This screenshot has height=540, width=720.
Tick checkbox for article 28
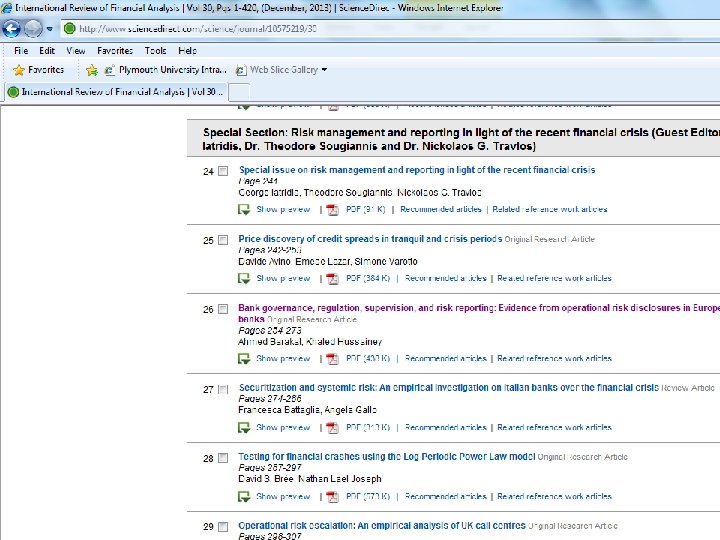223,458
